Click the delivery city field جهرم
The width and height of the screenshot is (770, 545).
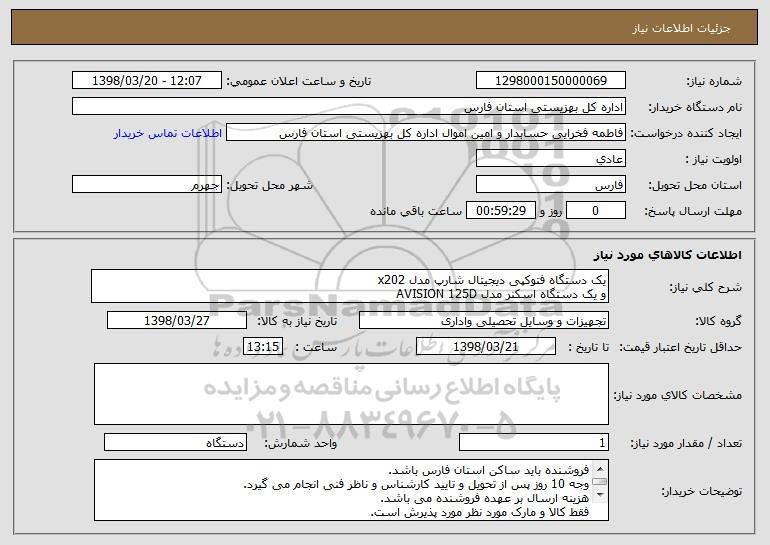147,185
